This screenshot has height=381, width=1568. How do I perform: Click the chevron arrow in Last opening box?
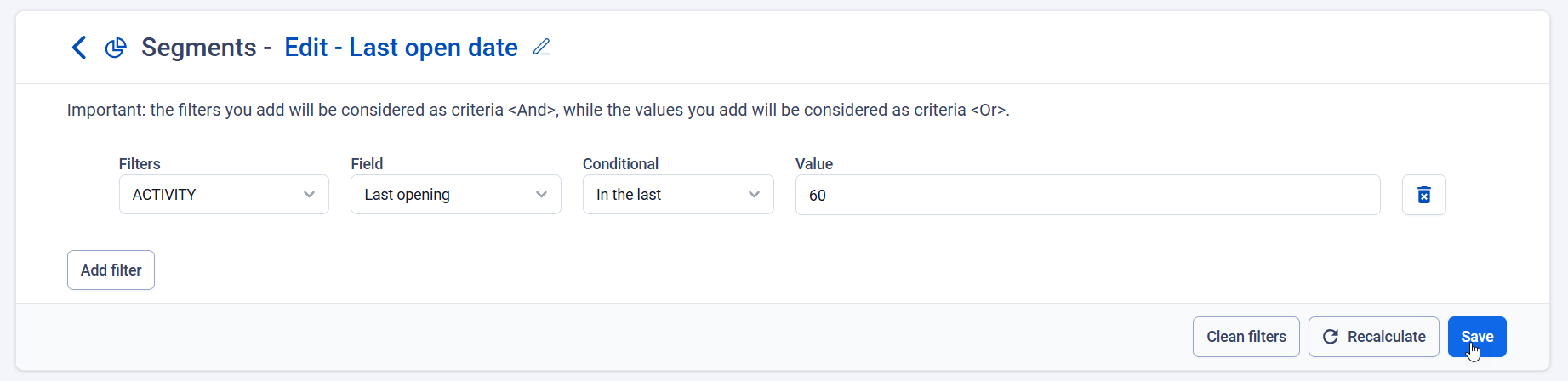coord(541,195)
